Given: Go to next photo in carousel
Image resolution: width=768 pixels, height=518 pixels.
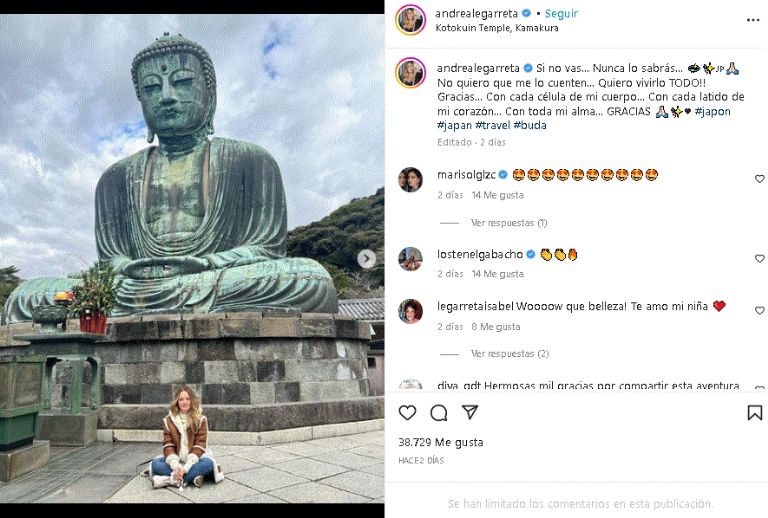Looking at the screenshot, I should tap(367, 259).
